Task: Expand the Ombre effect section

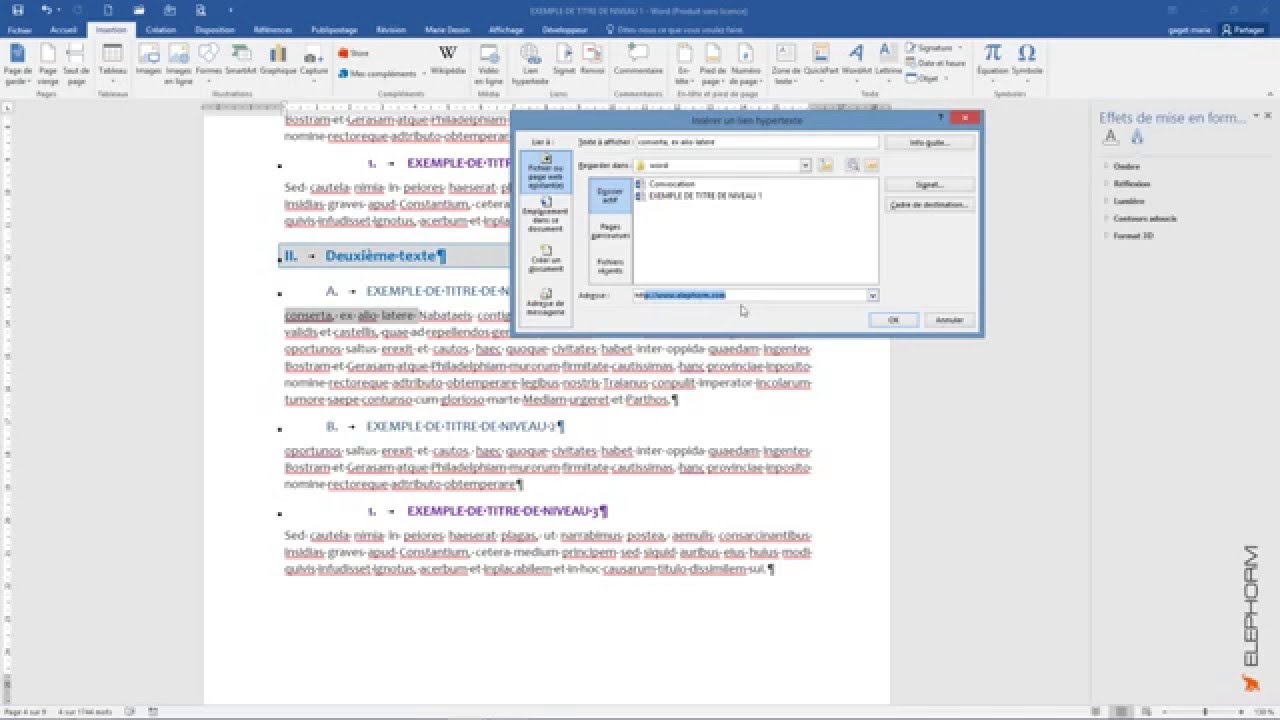Action: 1126,166
